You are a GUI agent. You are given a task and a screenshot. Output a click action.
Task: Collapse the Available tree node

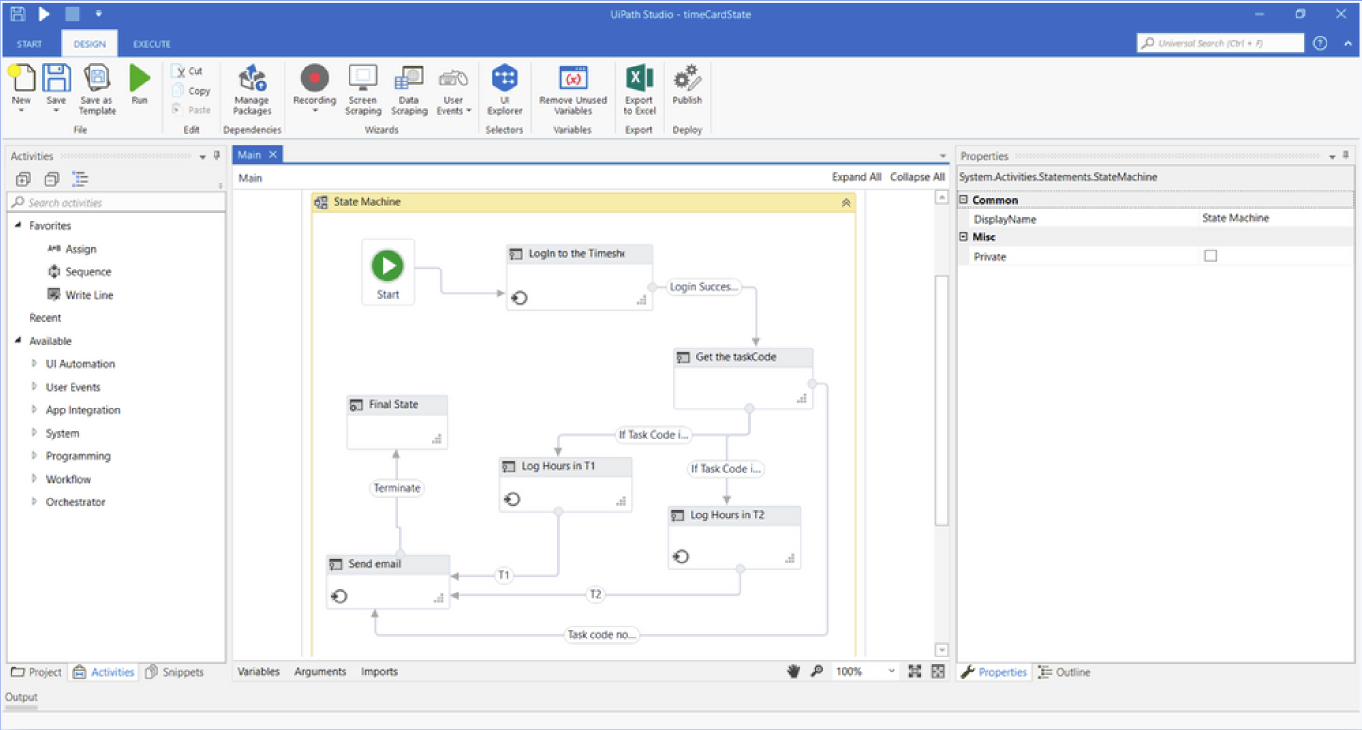18,341
